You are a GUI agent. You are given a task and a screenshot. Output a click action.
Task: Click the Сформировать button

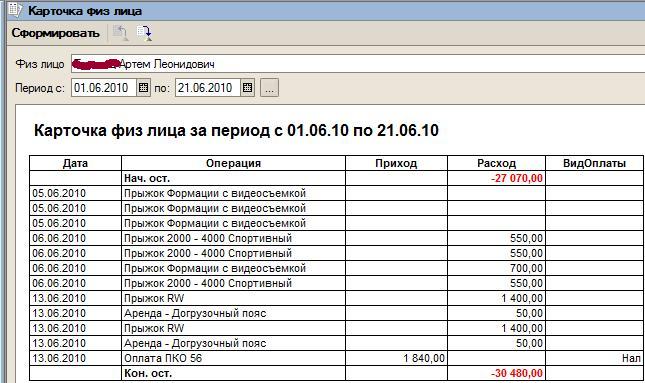[x=56, y=33]
